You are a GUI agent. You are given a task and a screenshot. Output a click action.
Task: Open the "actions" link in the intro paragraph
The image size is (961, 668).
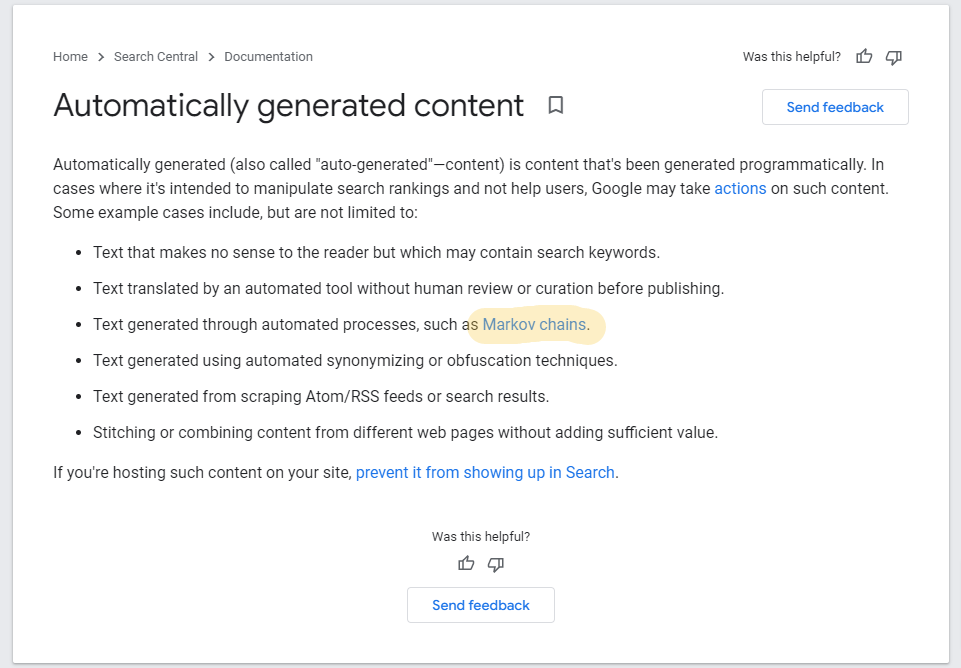coord(740,188)
